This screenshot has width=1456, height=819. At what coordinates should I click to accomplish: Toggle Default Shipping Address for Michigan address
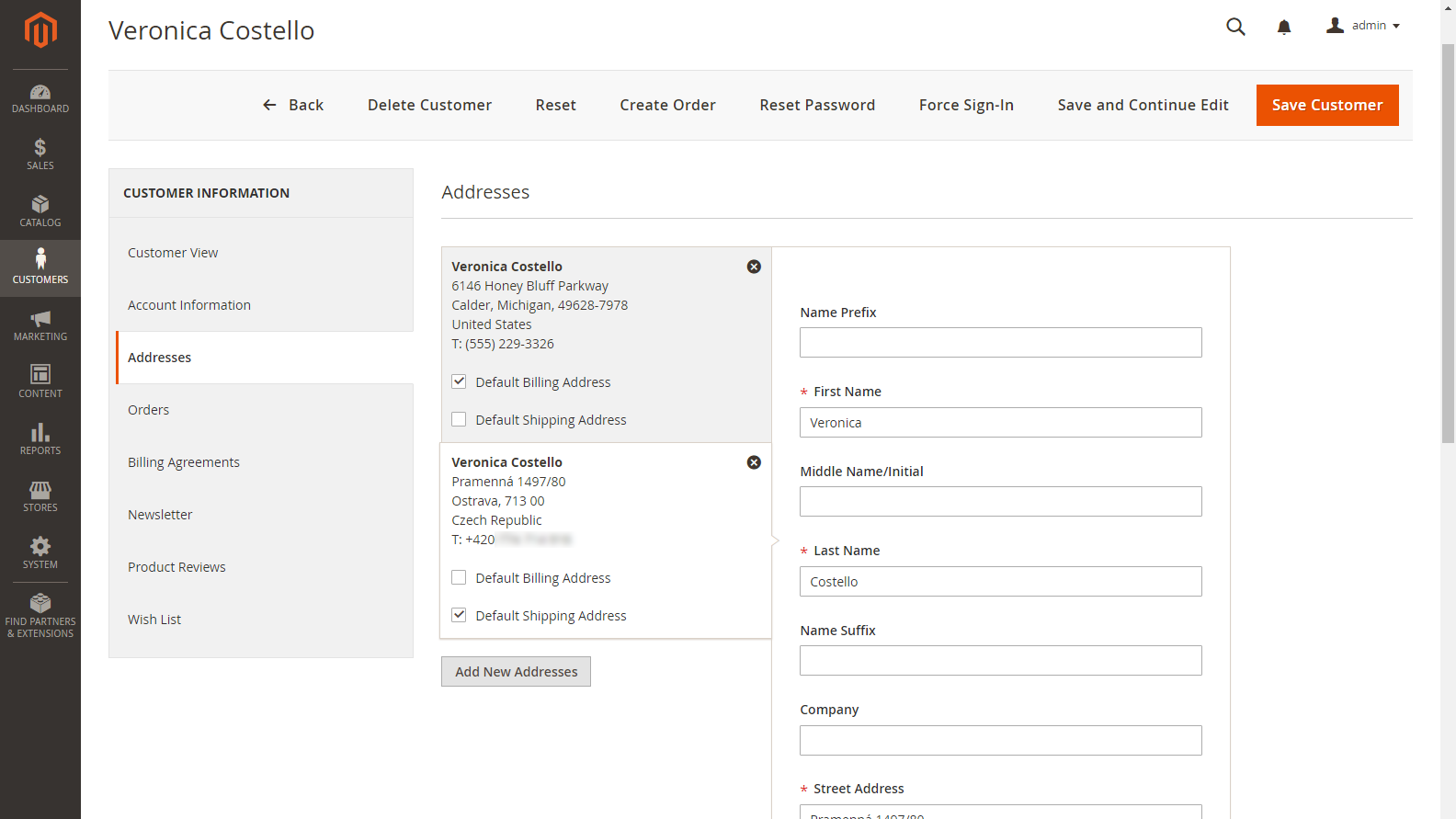click(459, 419)
